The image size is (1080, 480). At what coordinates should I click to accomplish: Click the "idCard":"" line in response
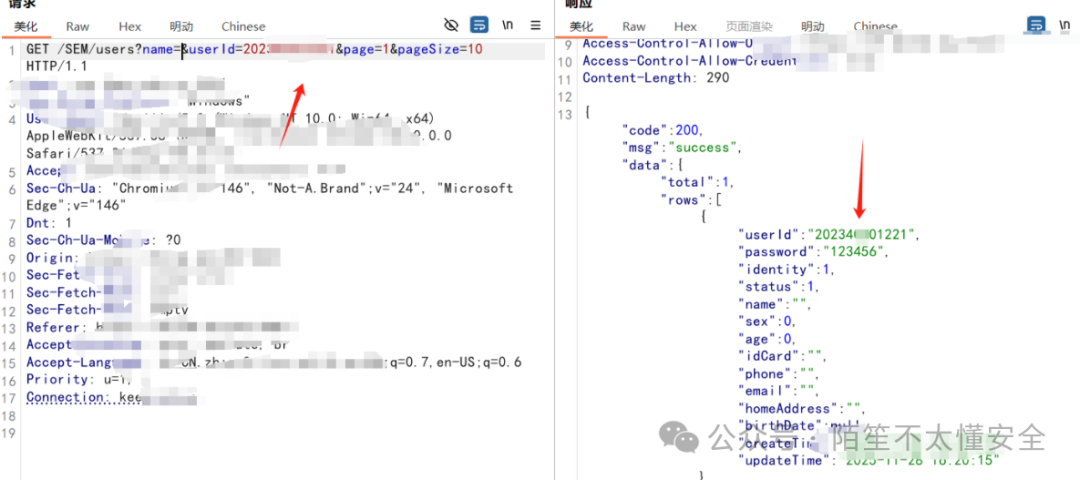(x=782, y=356)
